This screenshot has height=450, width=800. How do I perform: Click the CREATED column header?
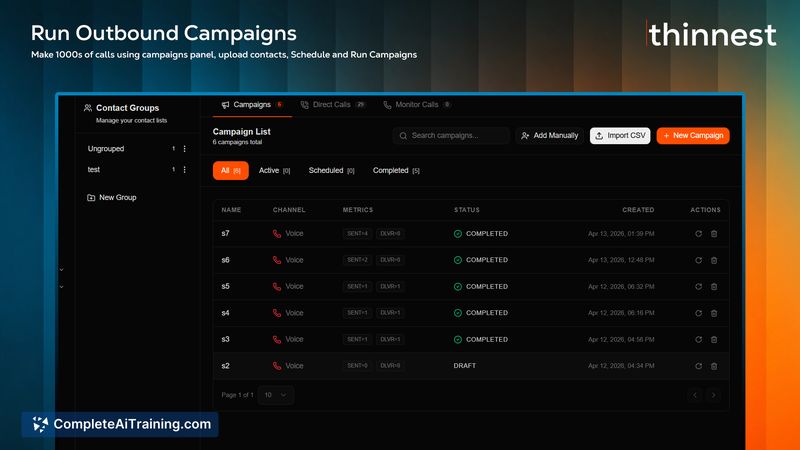point(638,210)
